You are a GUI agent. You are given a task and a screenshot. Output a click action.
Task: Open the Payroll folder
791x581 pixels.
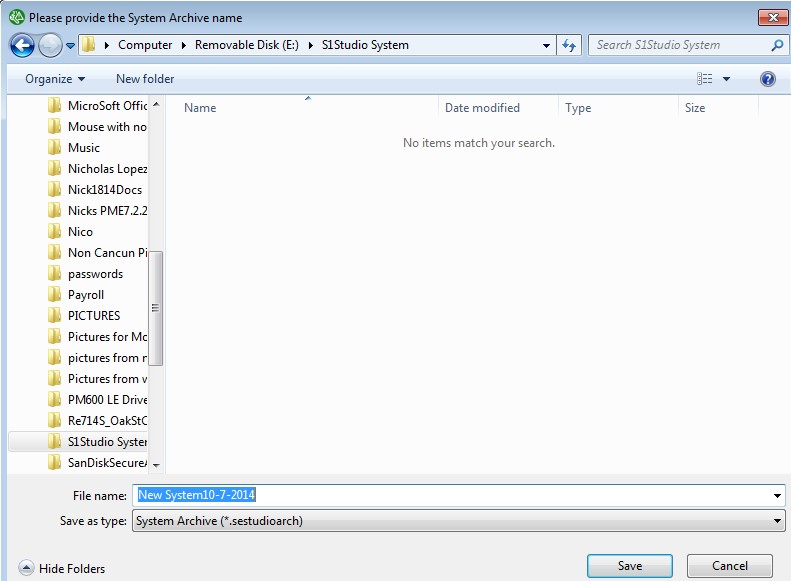tap(85, 295)
